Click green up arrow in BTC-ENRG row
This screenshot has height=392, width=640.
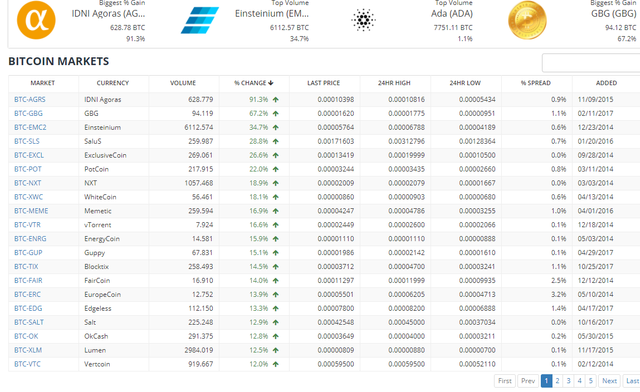pos(276,239)
